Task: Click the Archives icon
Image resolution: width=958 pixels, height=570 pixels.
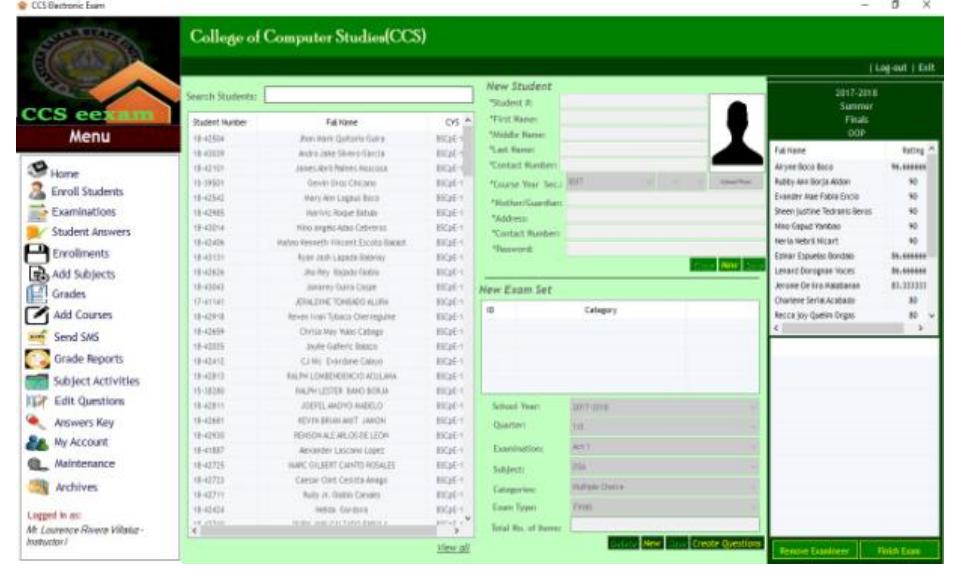Action: pyautogui.click(x=38, y=487)
